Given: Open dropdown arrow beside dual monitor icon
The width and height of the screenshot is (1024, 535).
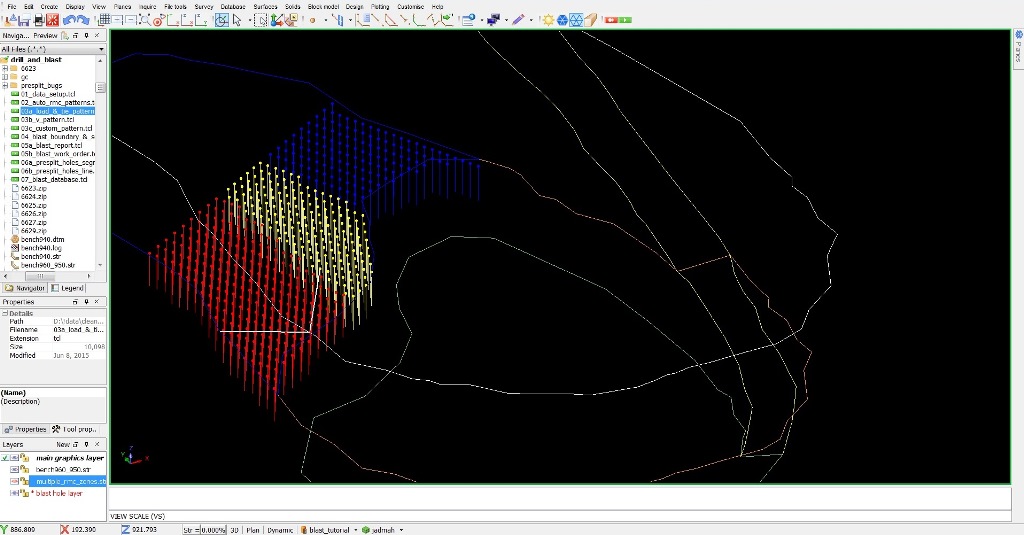Looking at the screenshot, I should pos(506,20).
